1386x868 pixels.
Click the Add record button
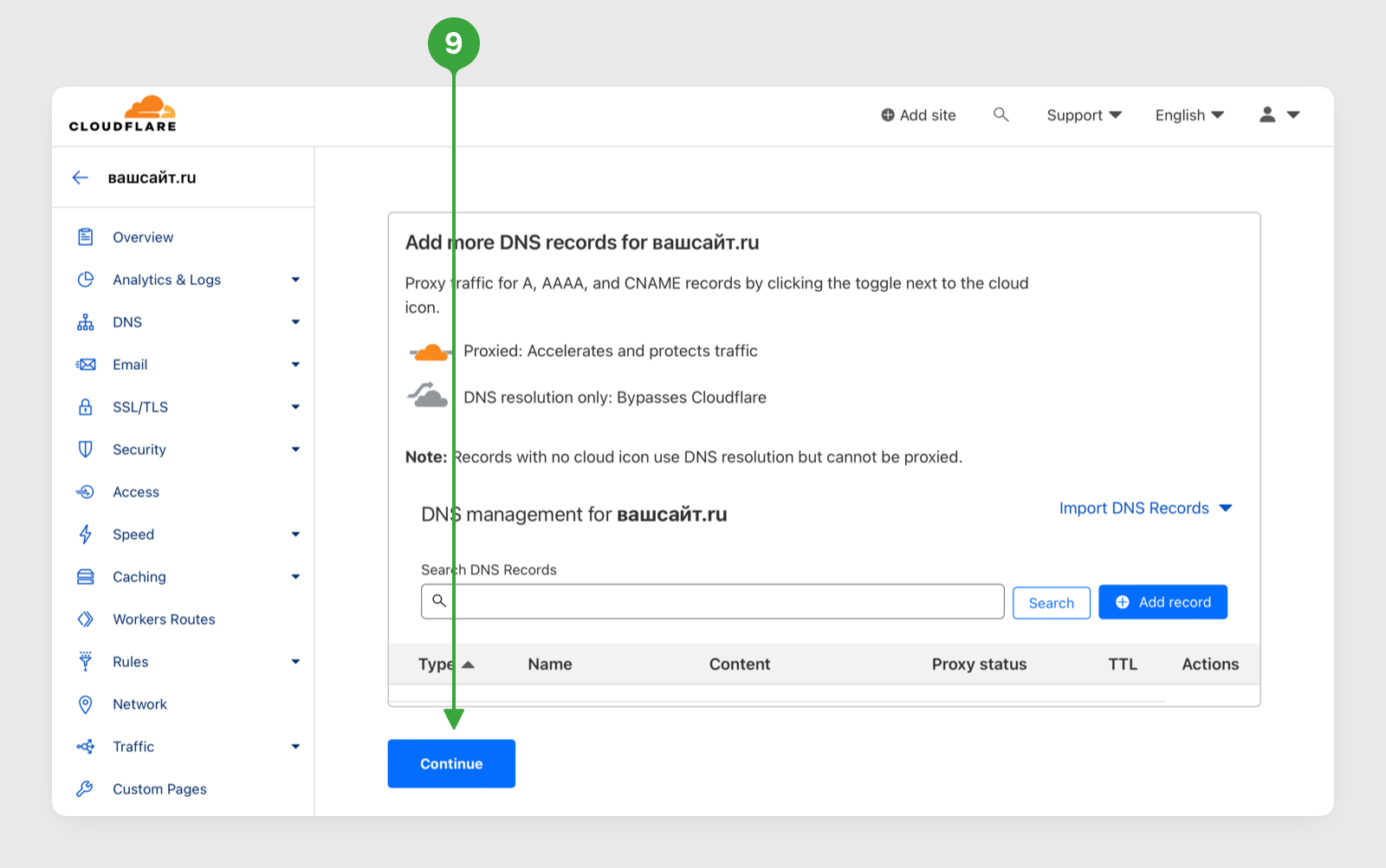1163,602
